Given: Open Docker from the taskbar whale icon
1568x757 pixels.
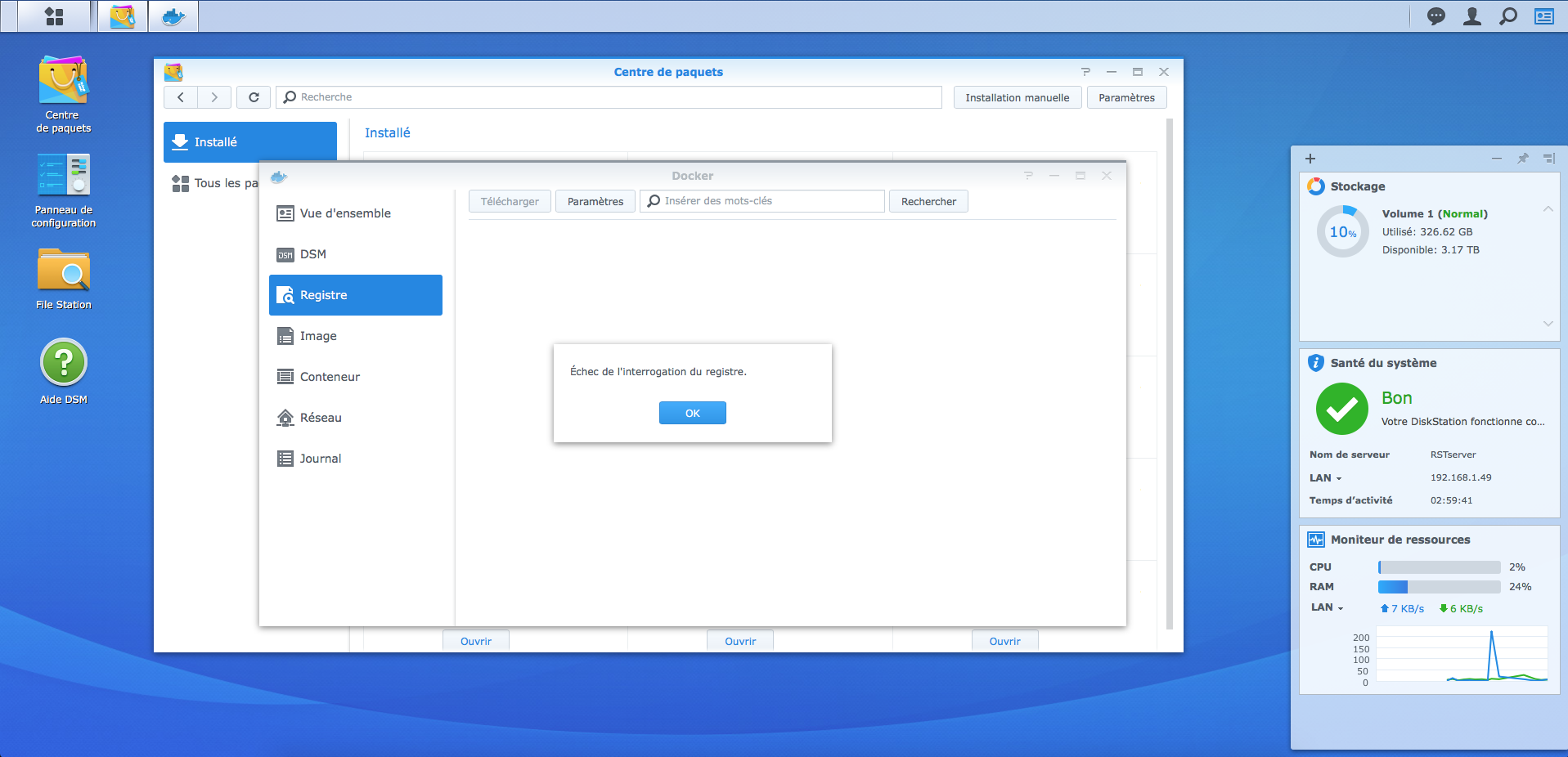Looking at the screenshot, I should (x=173, y=16).
